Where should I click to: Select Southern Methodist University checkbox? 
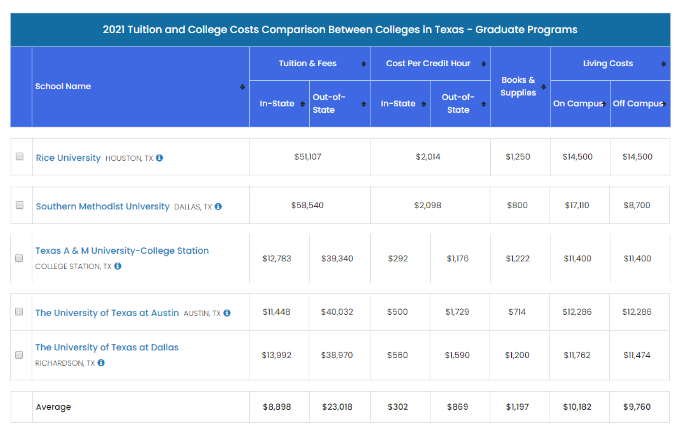tap(20, 206)
